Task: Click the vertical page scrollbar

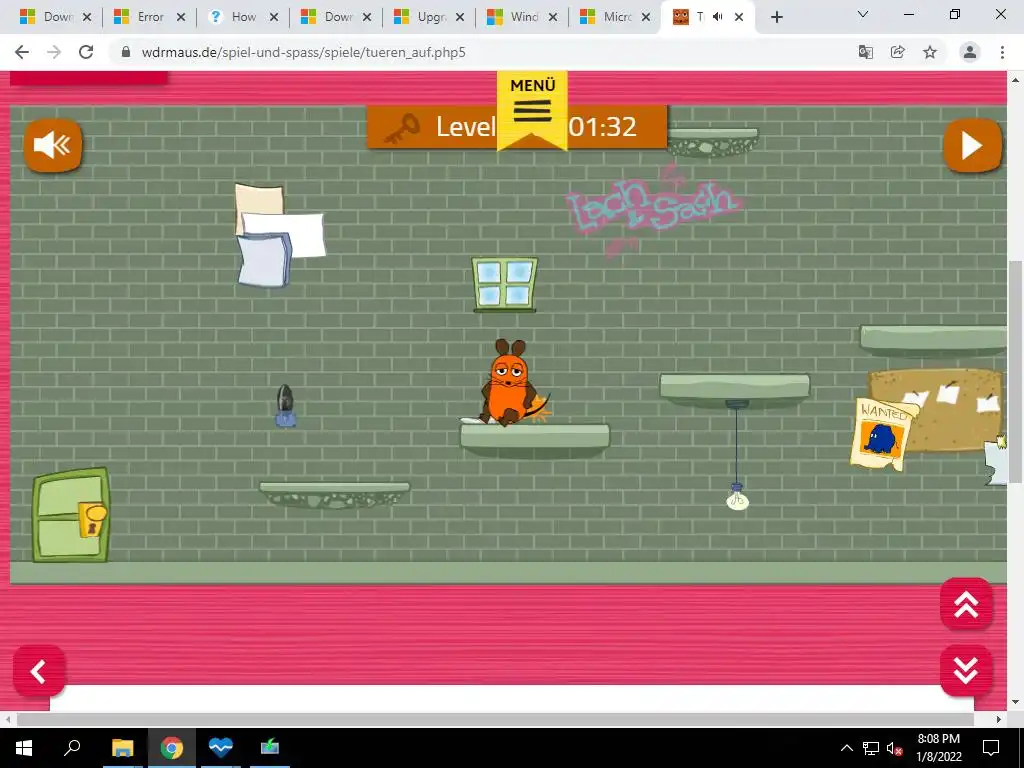Action: [1014, 372]
